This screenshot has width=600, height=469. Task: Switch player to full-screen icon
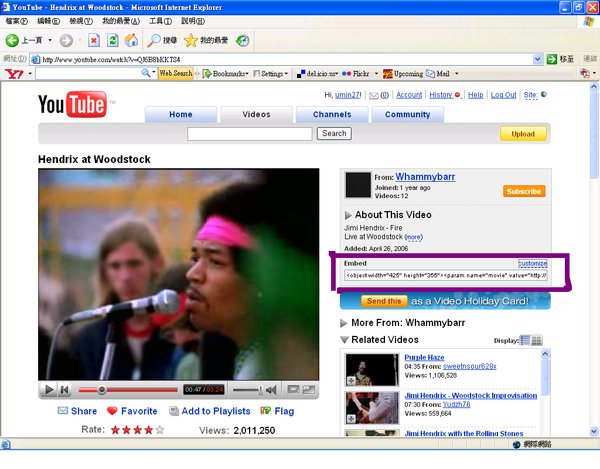[308, 389]
